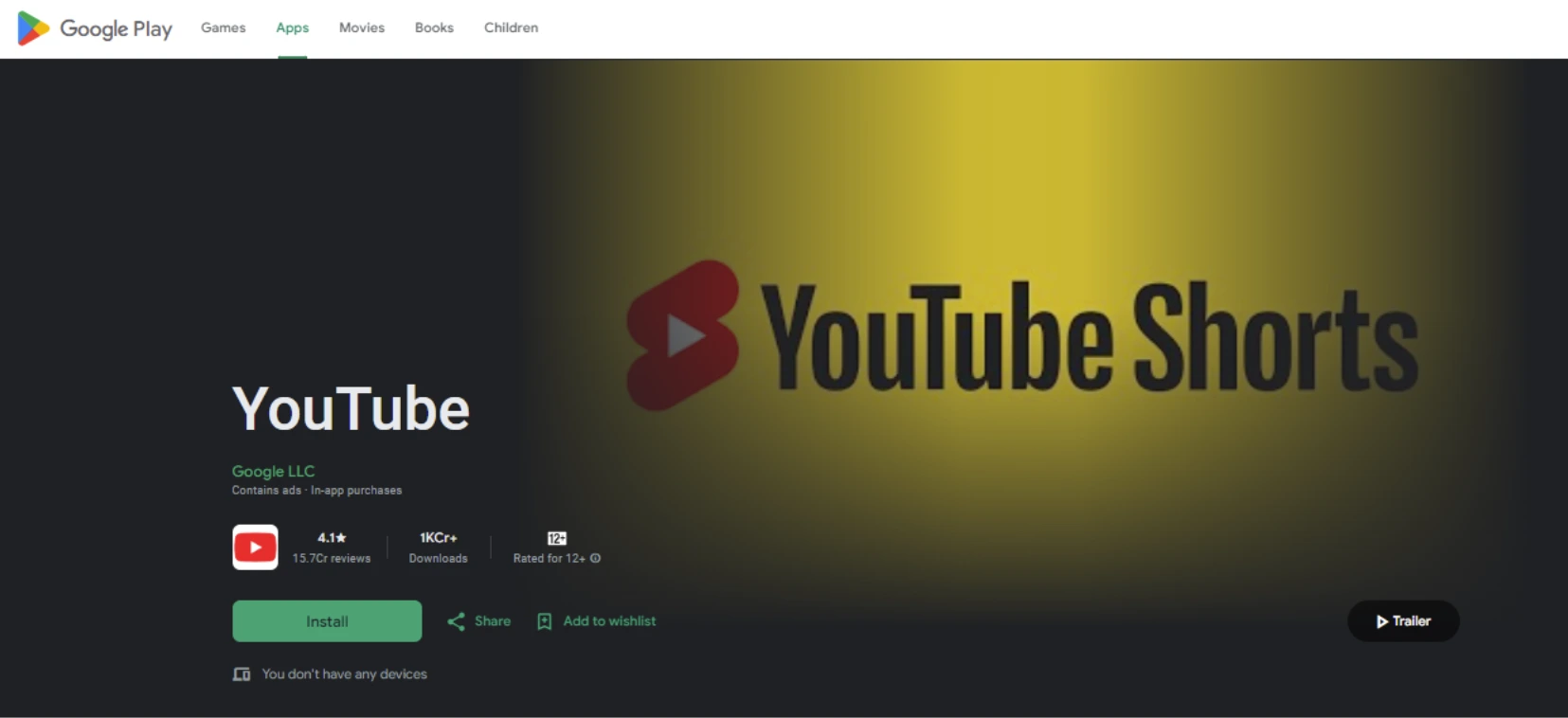
Task: Click 'You don't have any devices' text
Action: click(345, 673)
